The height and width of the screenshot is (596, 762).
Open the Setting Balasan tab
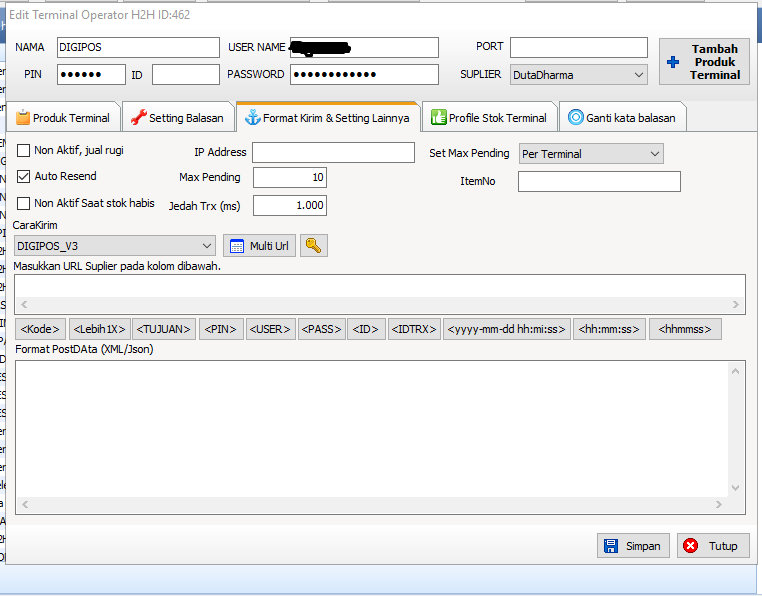tap(177, 118)
